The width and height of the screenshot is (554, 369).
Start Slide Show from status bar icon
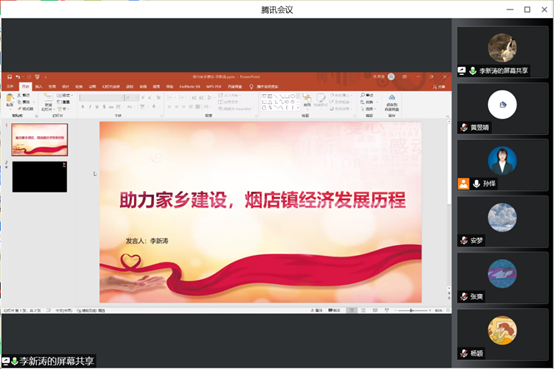pyautogui.click(x=387, y=310)
